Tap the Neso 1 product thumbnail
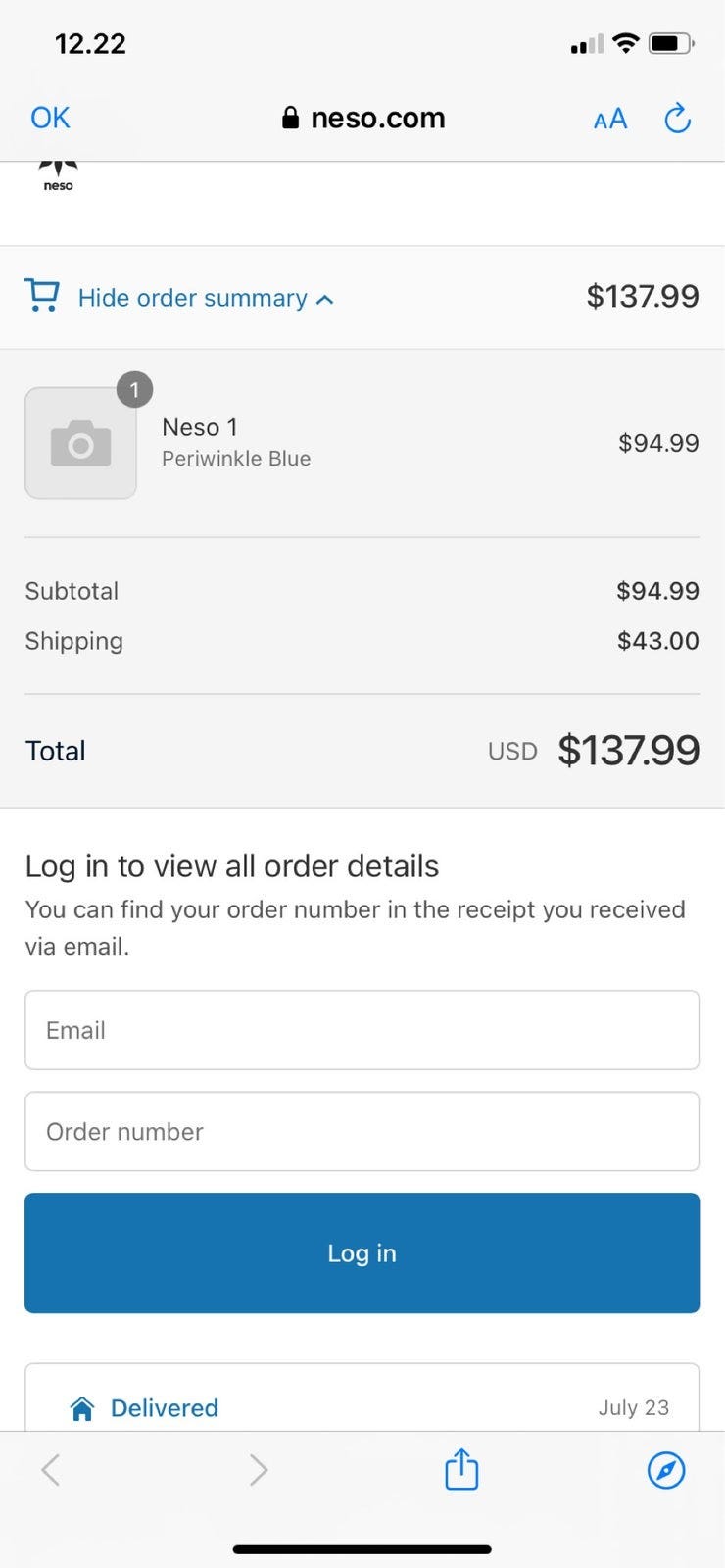The height and width of the screenshot is (1568, 725). [x=80, y=443]
